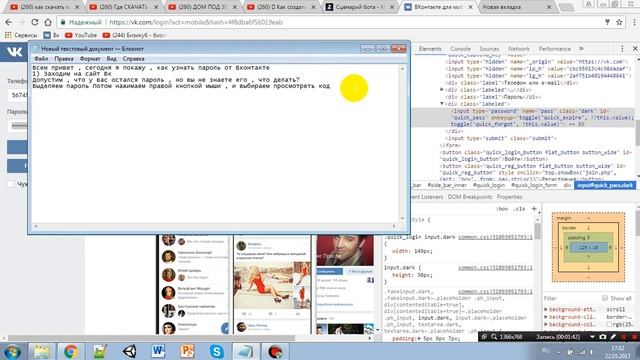Expand the collapsed div class="labeled" node
The width and height of the screenshot is (640, 360).
pos(442,89)
